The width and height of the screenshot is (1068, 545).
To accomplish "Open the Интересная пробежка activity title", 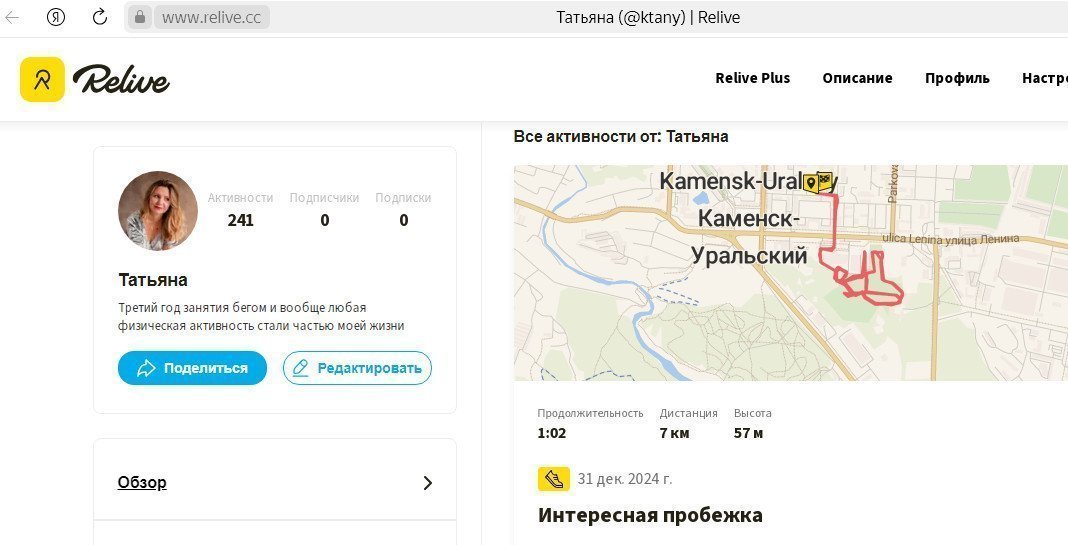I will (650, 515).
